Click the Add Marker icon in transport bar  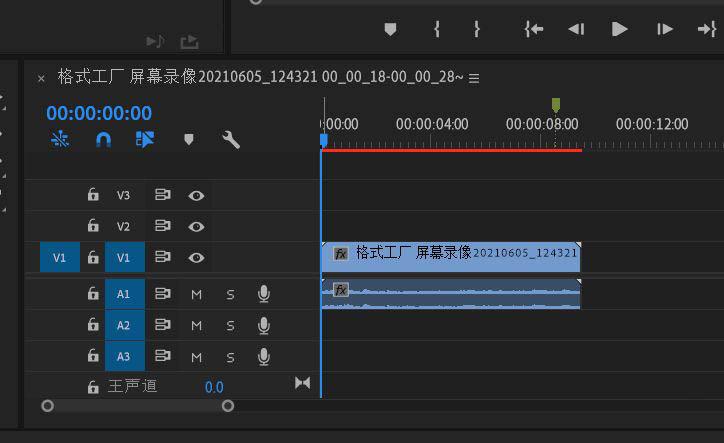point(391,29)
